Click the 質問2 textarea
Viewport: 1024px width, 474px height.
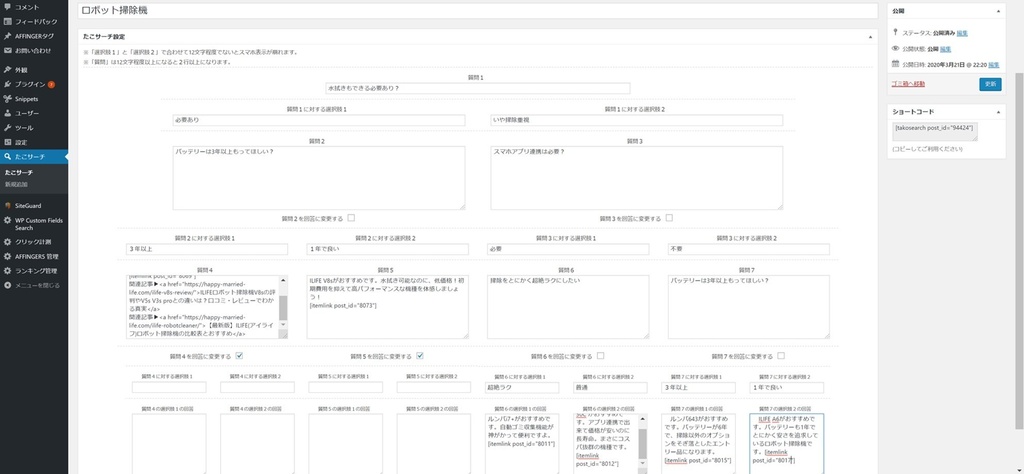(319, 178)
